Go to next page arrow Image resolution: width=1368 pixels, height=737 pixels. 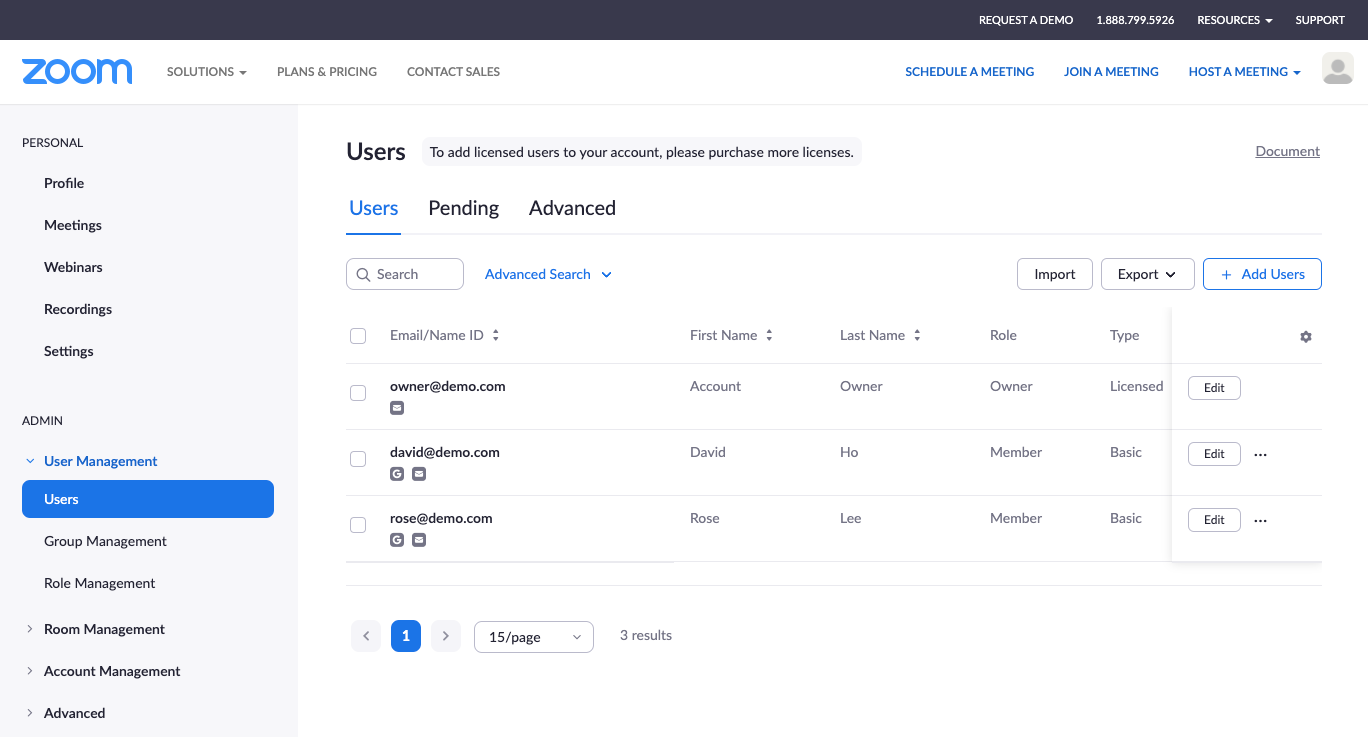446,636
